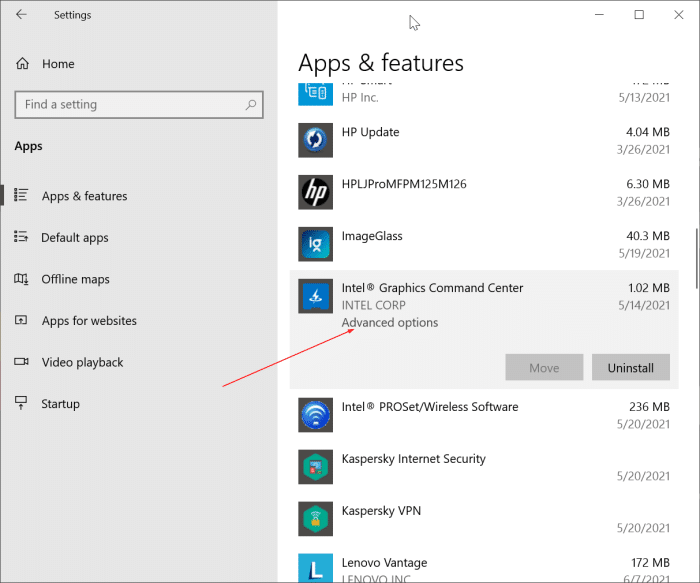Select Lenovo Vantage list entry

pyautogui.click(x=484, y=564)
